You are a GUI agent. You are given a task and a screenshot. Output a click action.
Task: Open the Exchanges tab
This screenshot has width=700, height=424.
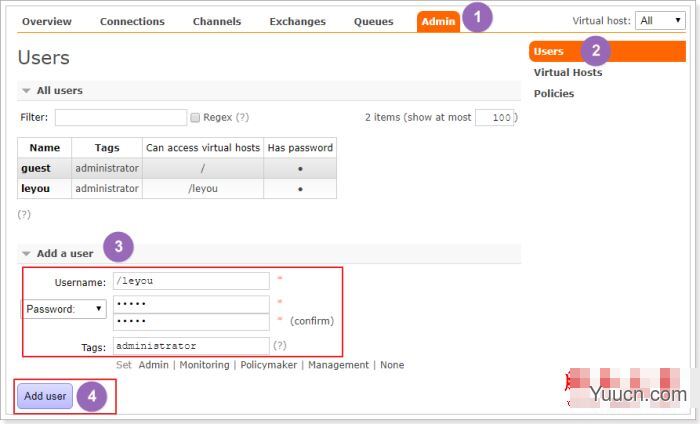(x=298, y=21)
